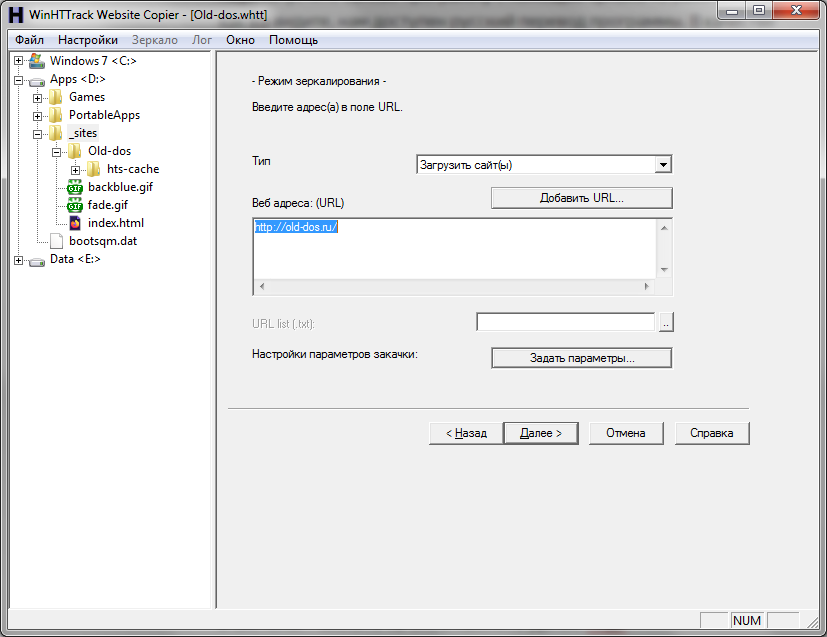The width and height of the screenshot is (827, 637).
Task: Select the Games folder label
Action: point(87,97)
